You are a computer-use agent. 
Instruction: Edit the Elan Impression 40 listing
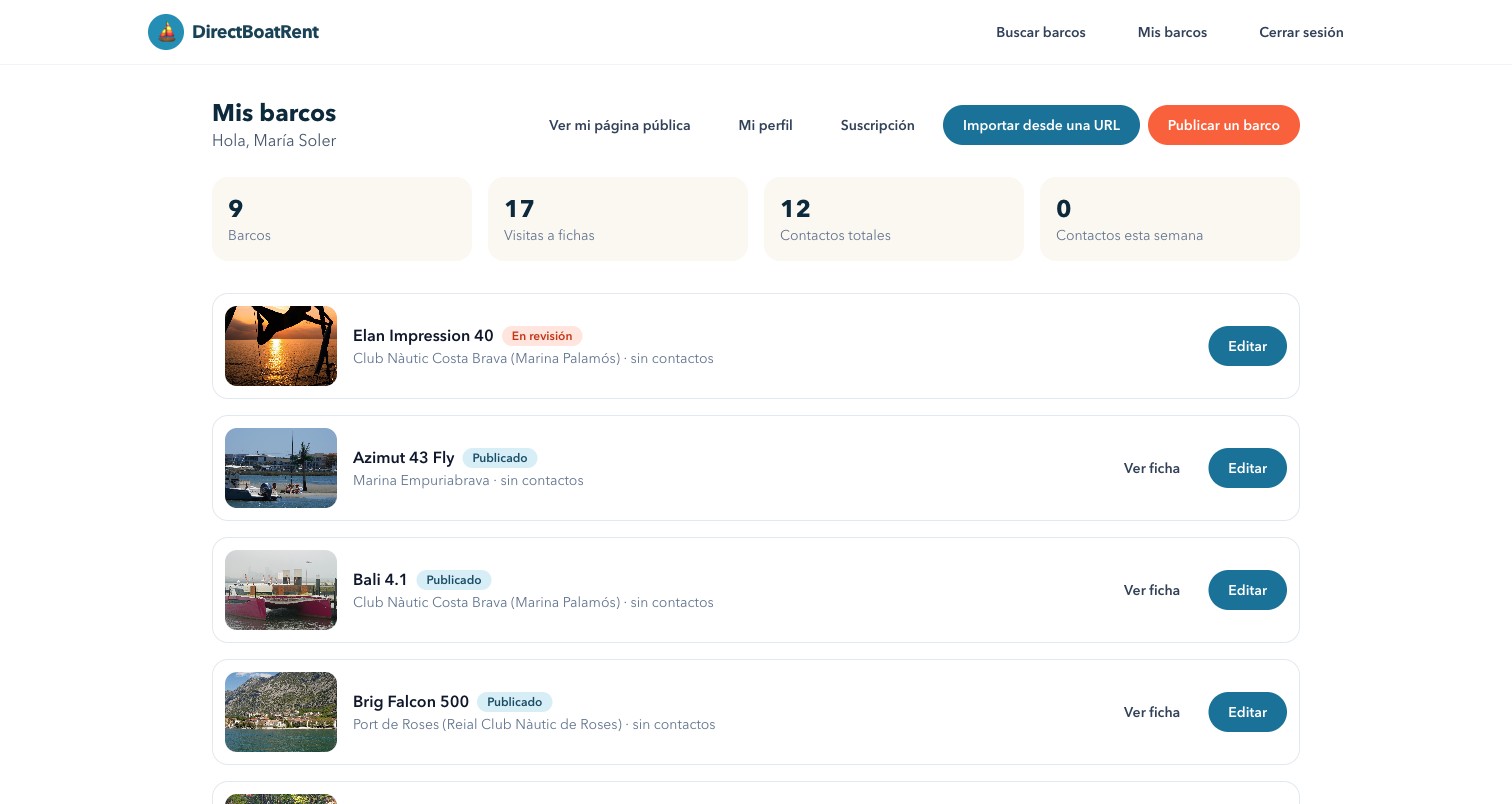(x=1248, y=346)
